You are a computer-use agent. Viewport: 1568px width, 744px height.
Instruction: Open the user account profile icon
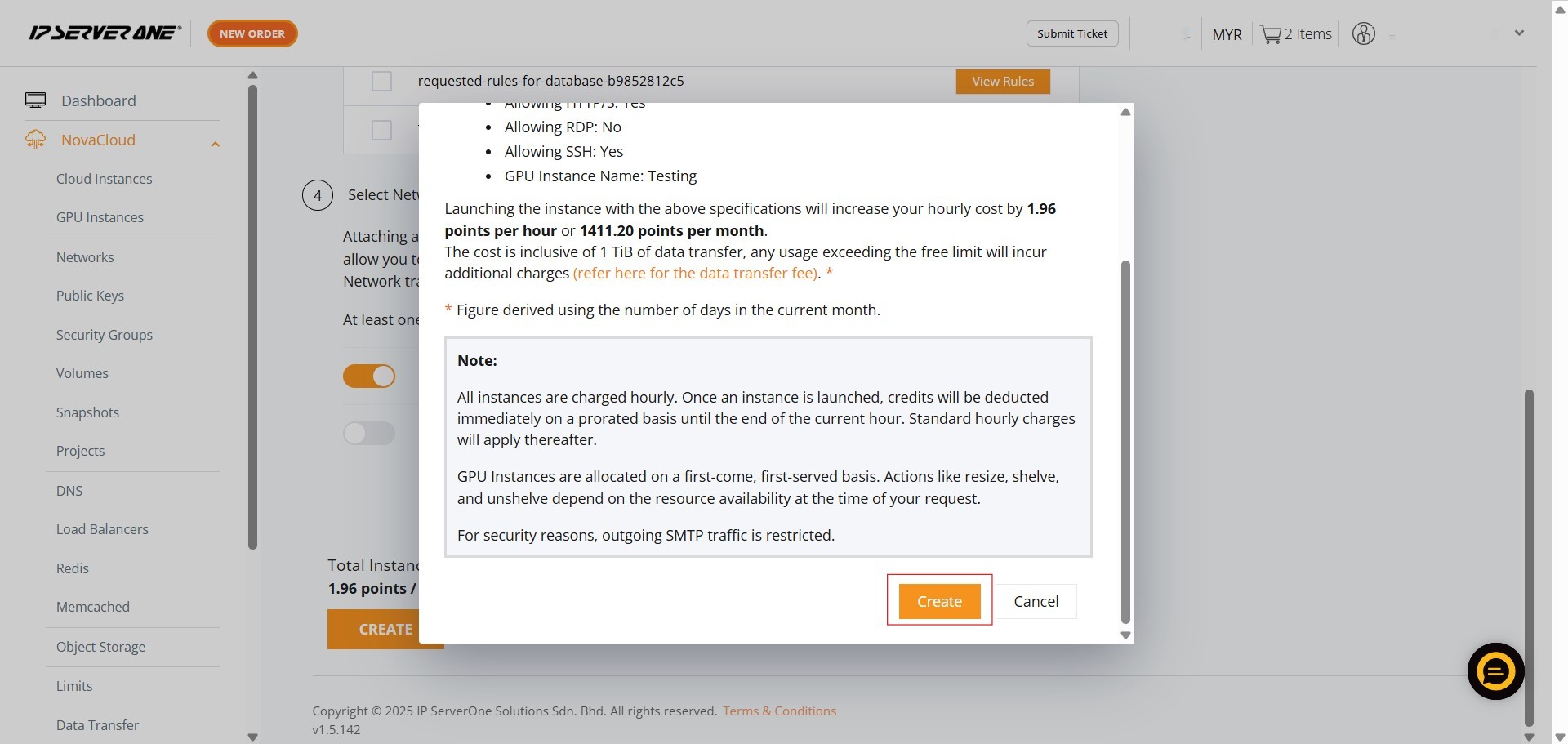pyautogui.click(x=1363, y=34)
